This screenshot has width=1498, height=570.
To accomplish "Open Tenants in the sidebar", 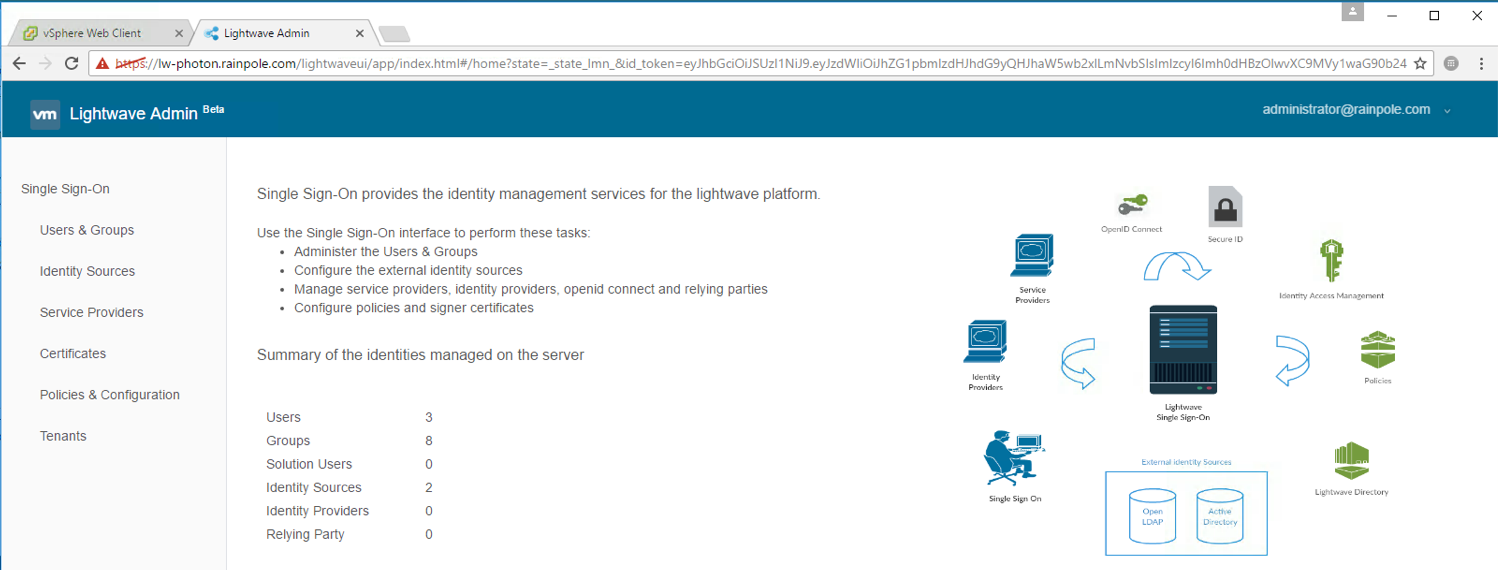I will click(63, 436).
